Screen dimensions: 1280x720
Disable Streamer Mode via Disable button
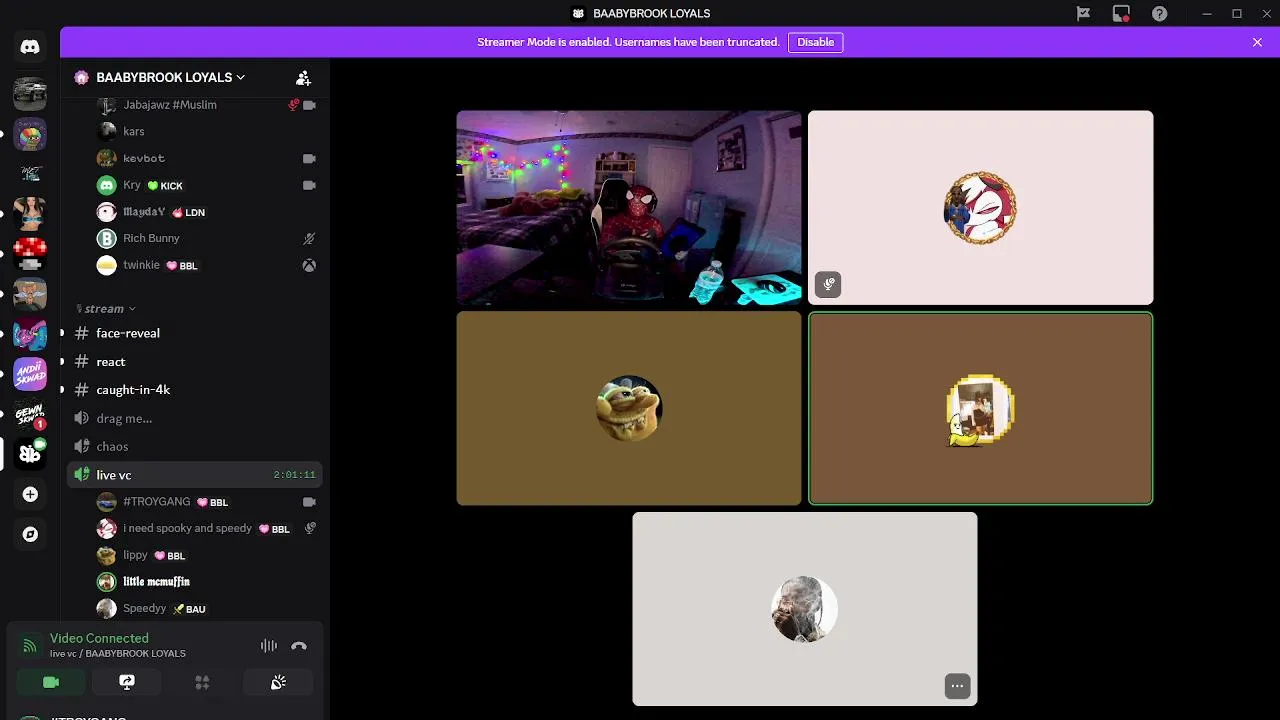pyautogui.click(x=815, y=42)
